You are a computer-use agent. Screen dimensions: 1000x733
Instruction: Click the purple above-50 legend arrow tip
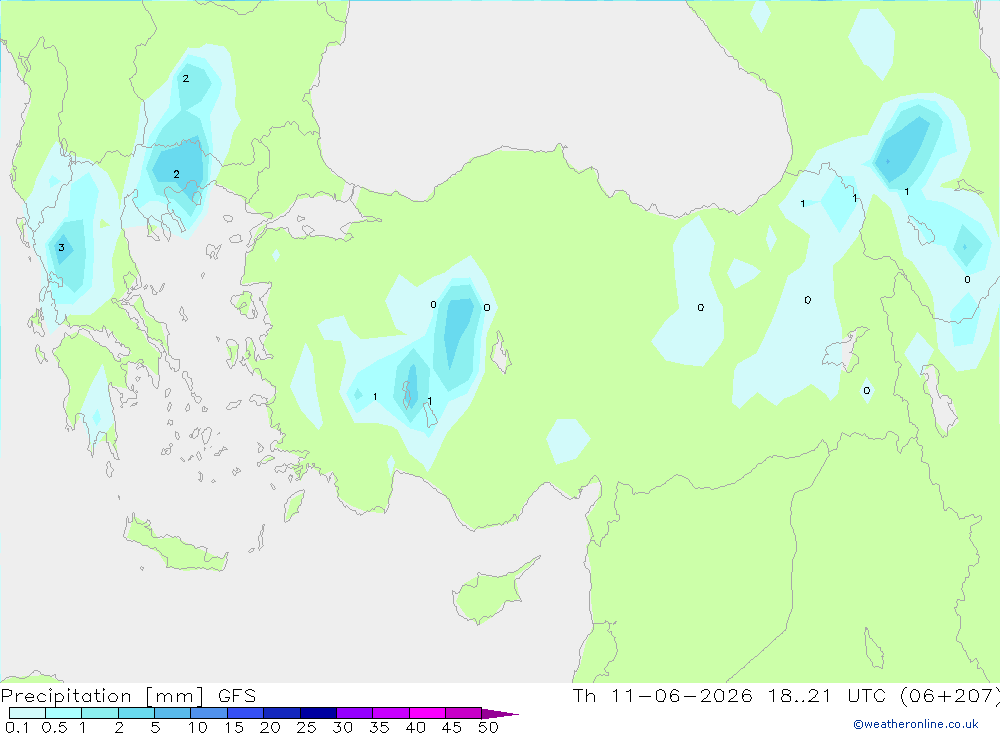(x=500, y=714)
